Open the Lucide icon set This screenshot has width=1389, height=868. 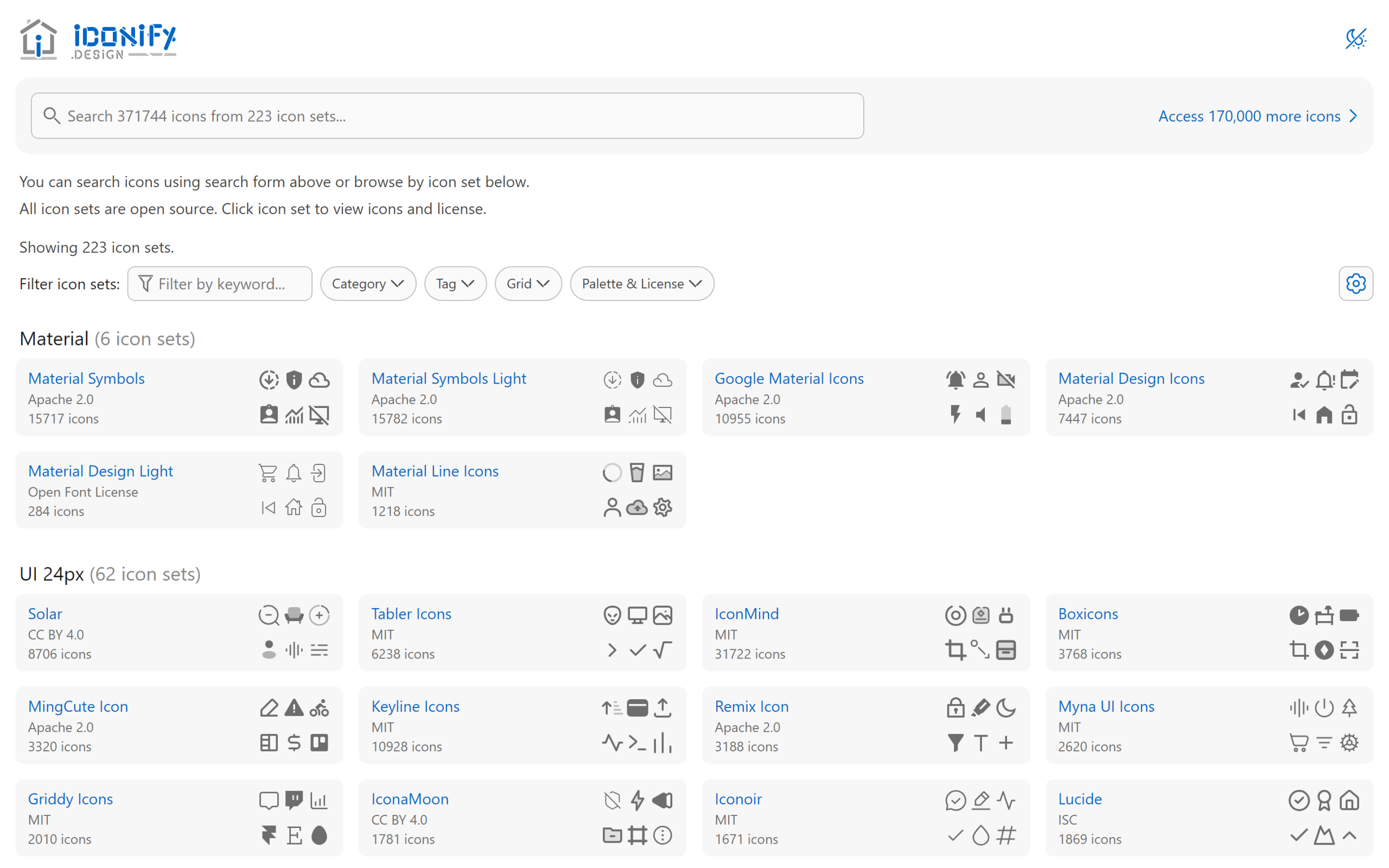1080,799
